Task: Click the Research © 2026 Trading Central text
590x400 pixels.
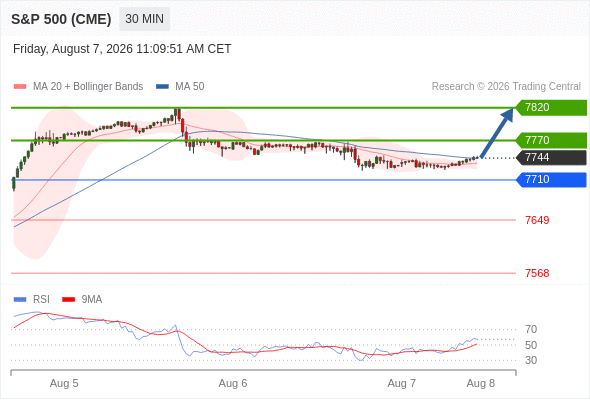Action: pos(506,87)
